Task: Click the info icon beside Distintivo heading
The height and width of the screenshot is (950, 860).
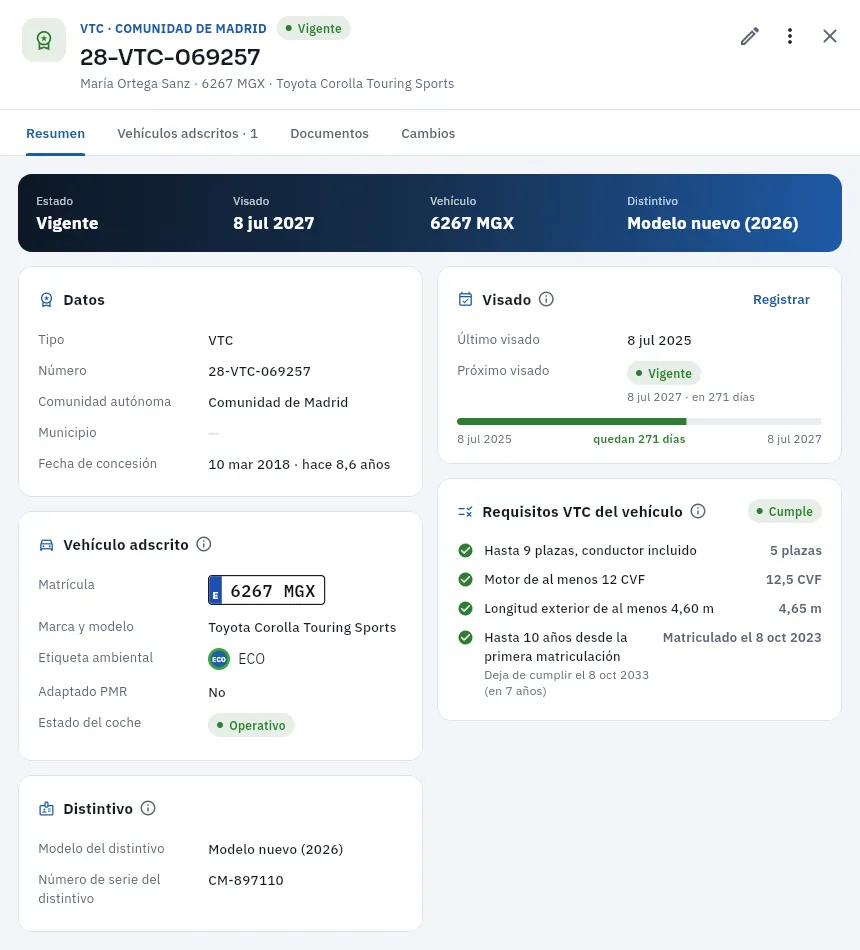Action: 148,808
